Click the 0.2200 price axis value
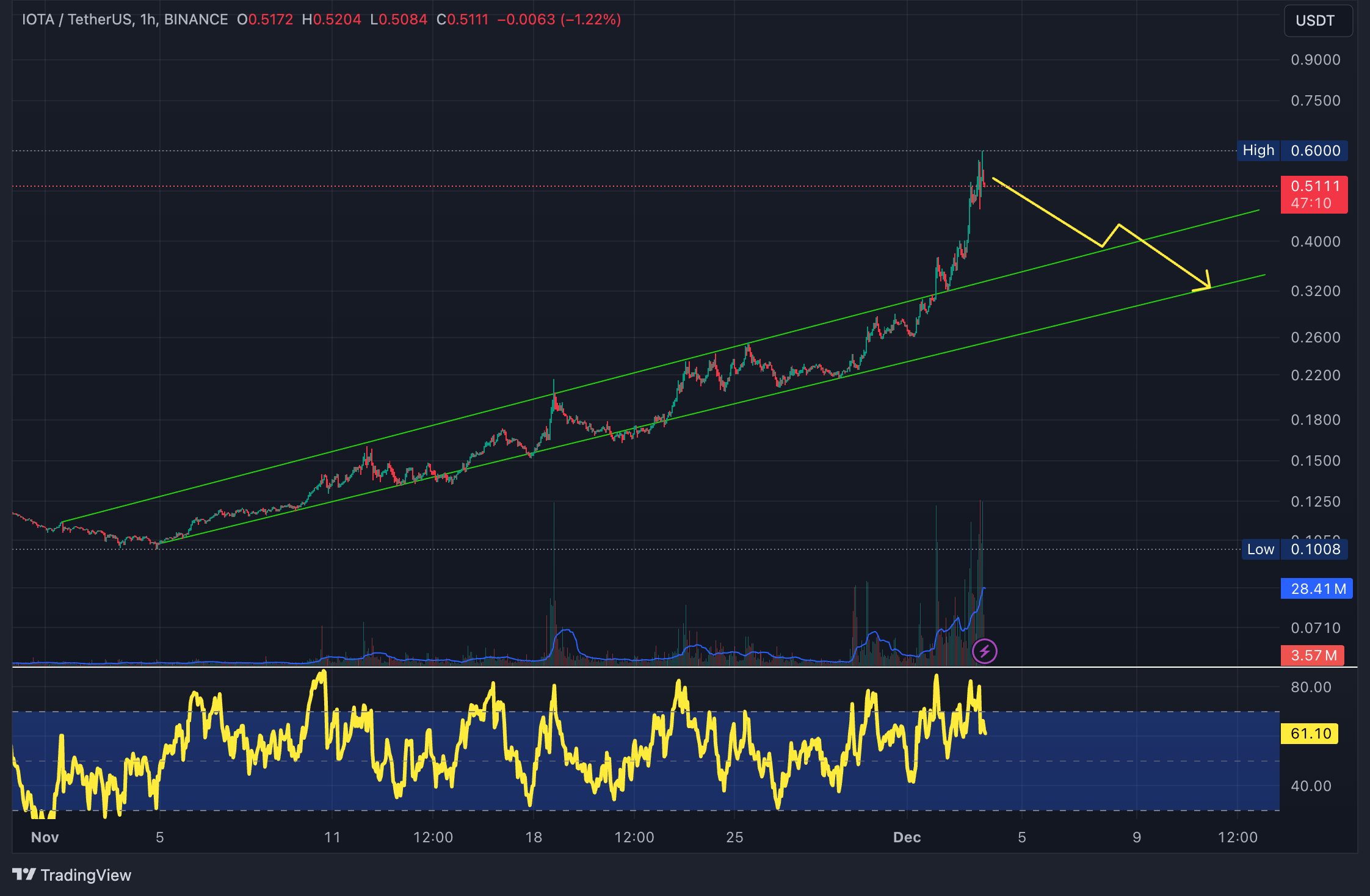Screen dimensions: 1370x896 (x=1316, y=375)
